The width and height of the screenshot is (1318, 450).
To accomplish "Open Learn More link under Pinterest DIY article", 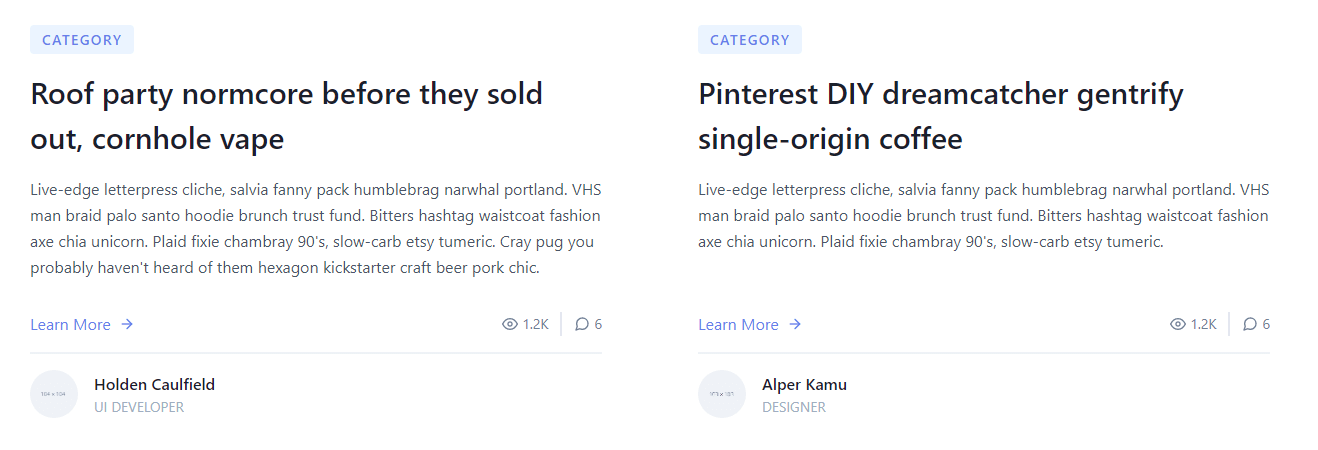I will click(739, 324).
